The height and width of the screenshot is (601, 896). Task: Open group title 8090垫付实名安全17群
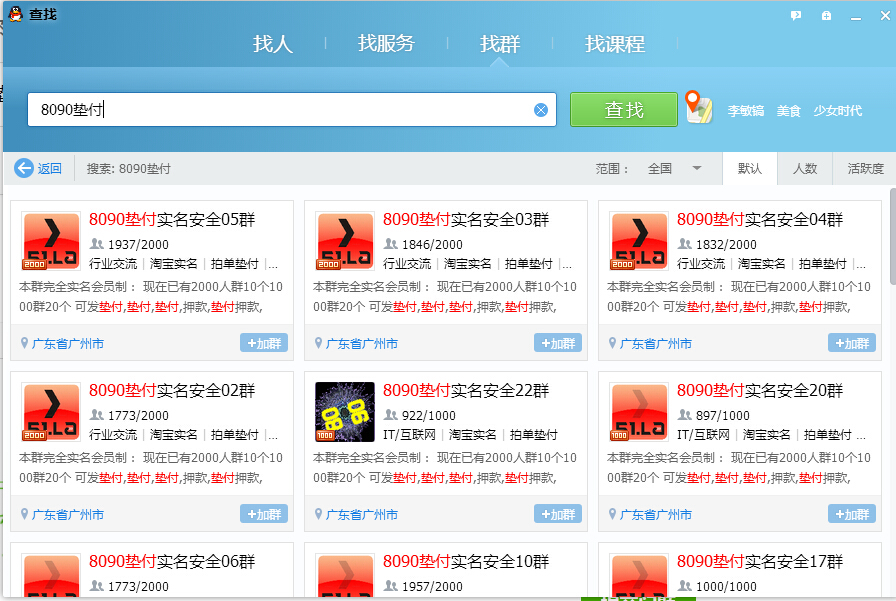(x=760, y=562)
